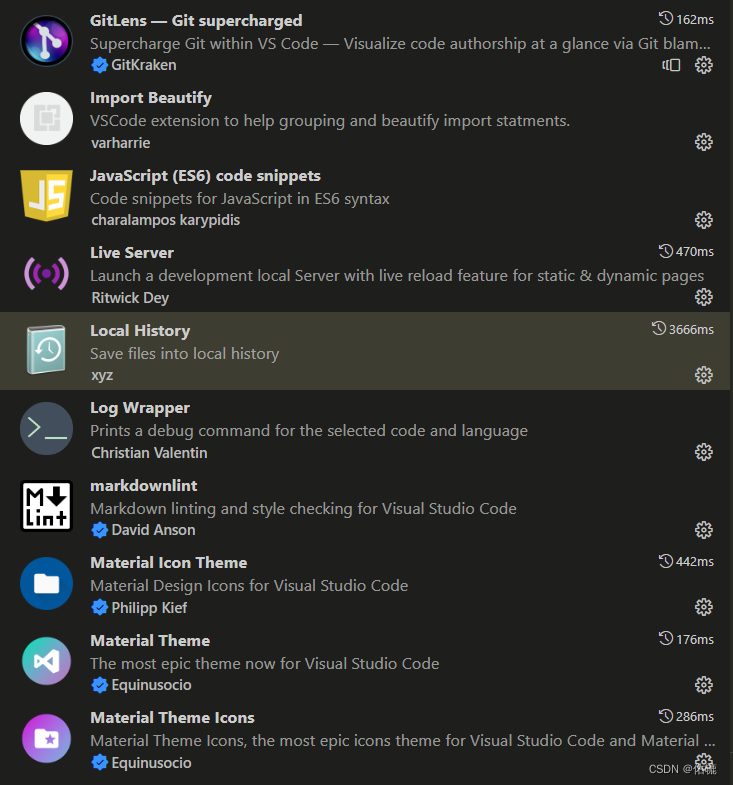Click the Material Theme Icons star-folder logo
Image resolution: width=733 pixels, height=785 pixels.
click(x=47, y=738)
